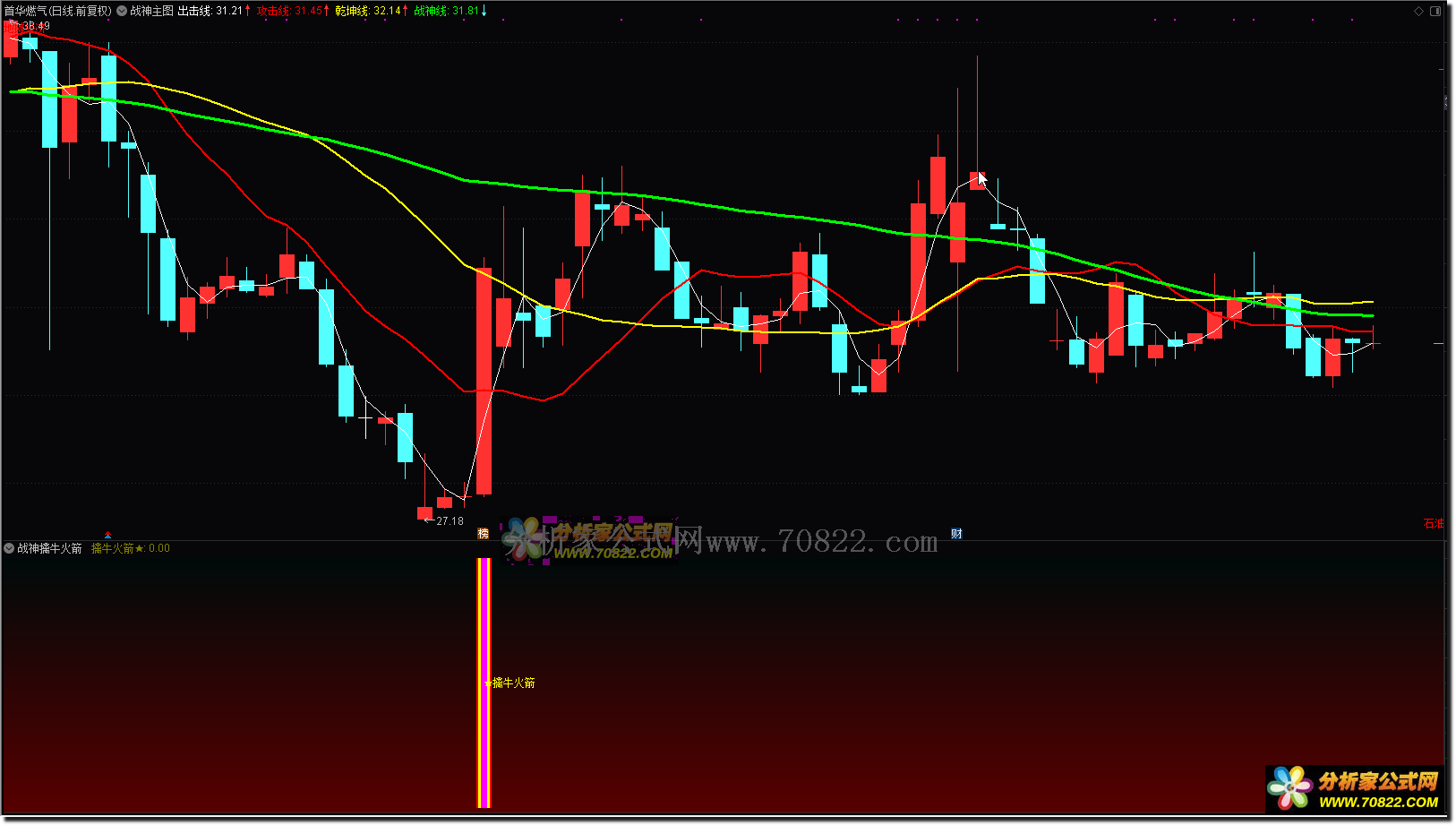This screenshot has height=825, width=1456.
Task: Click the diamond icon at chart top-right
Action: [1418, 11]
